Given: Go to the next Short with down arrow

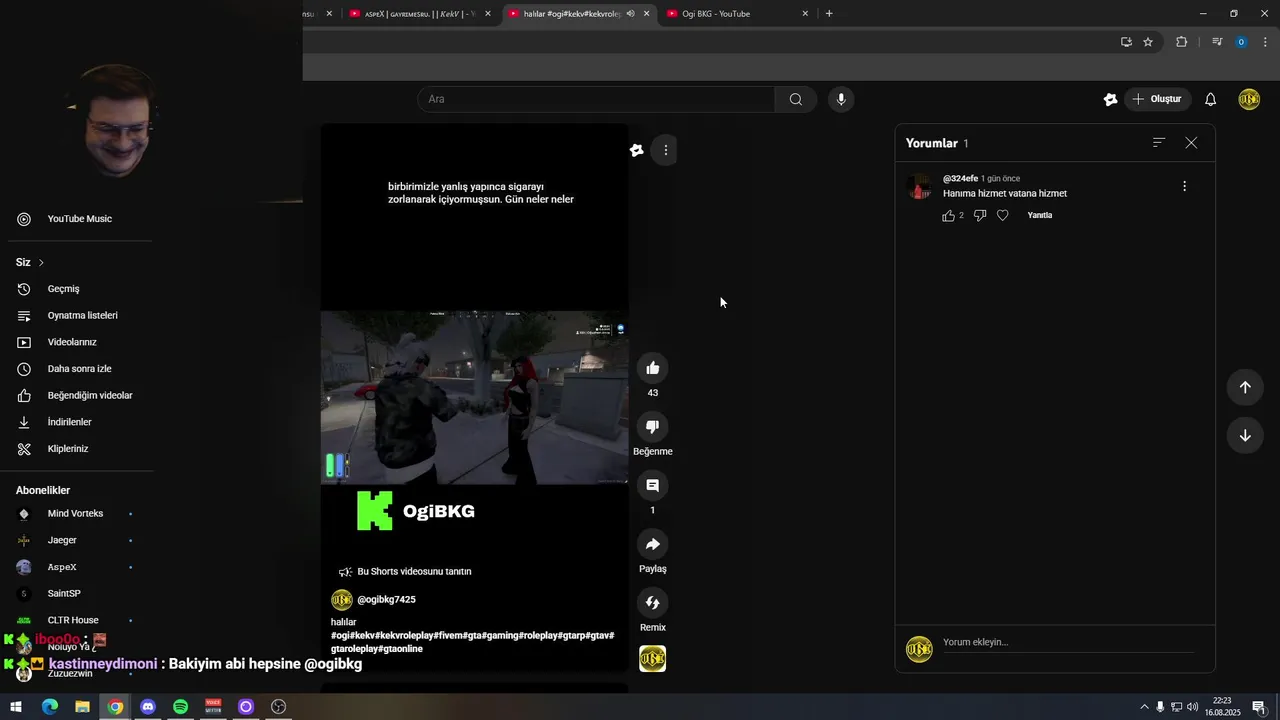Looking at the screenshot, I should [x=1245, y=435].
